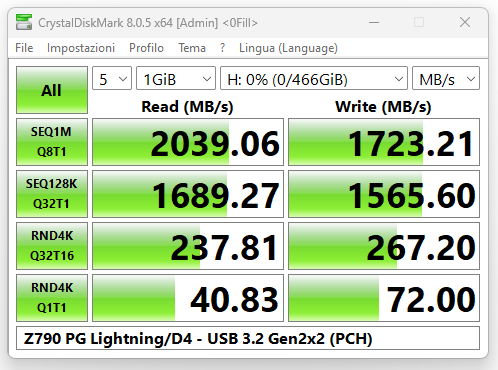Run the RND4K Q32T16 benchmark
The image size is (498, 370).
pyautogui.click(x=52, y=246)
